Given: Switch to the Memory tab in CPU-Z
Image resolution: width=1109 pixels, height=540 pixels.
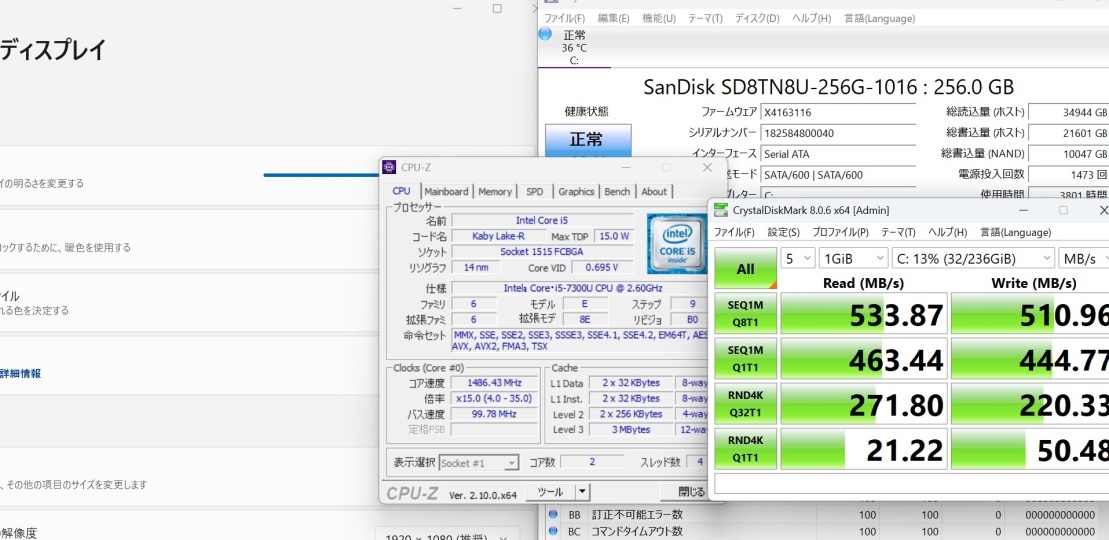Looking at the screenshot, I should click(x=494, y=192).
